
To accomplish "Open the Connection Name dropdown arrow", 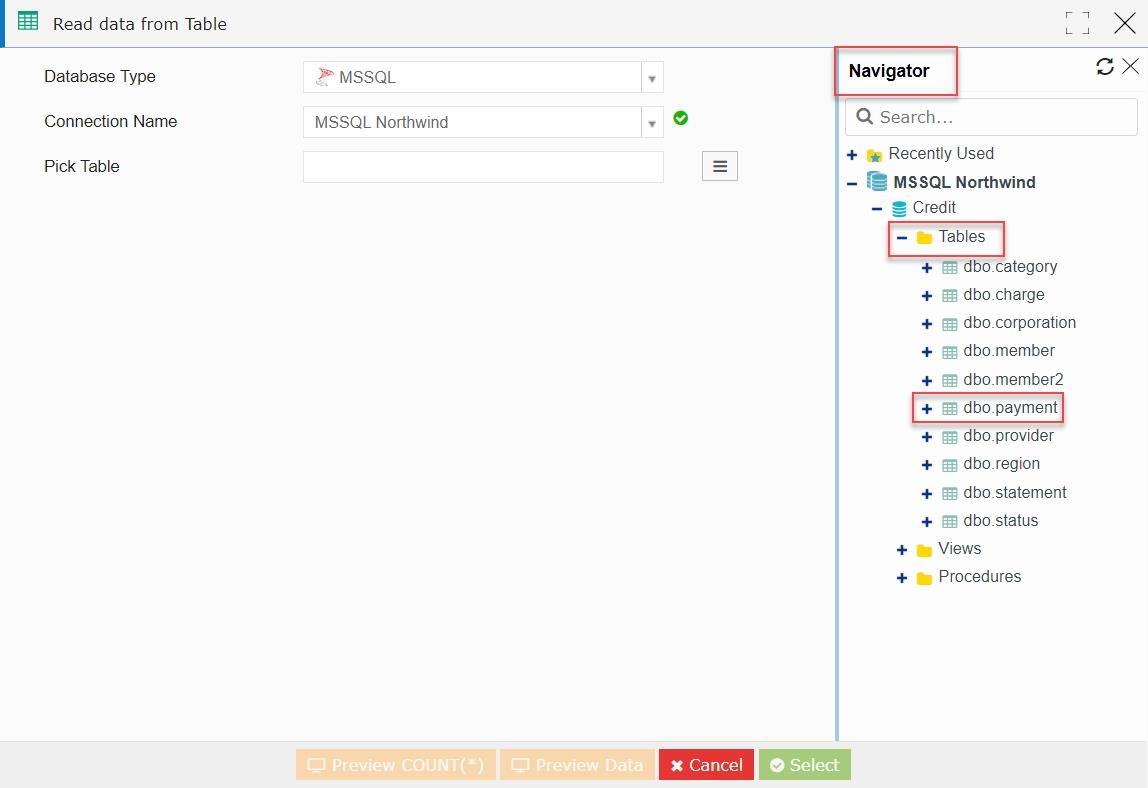I will pos(652,123).
